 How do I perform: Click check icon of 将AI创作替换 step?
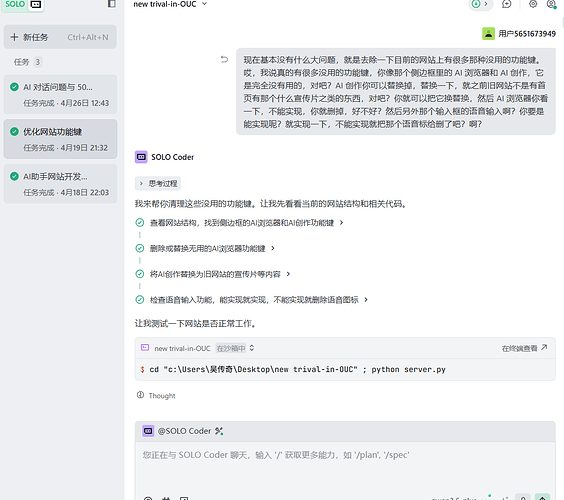tap(140, 274)
